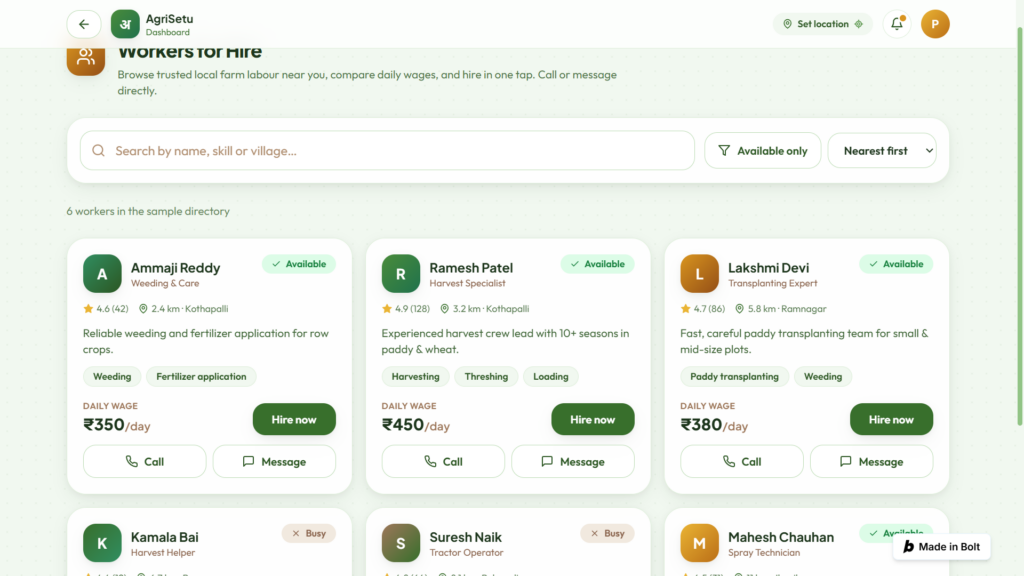
Task: Click the page vertical scrollbar
Action: pos(1019,227)
